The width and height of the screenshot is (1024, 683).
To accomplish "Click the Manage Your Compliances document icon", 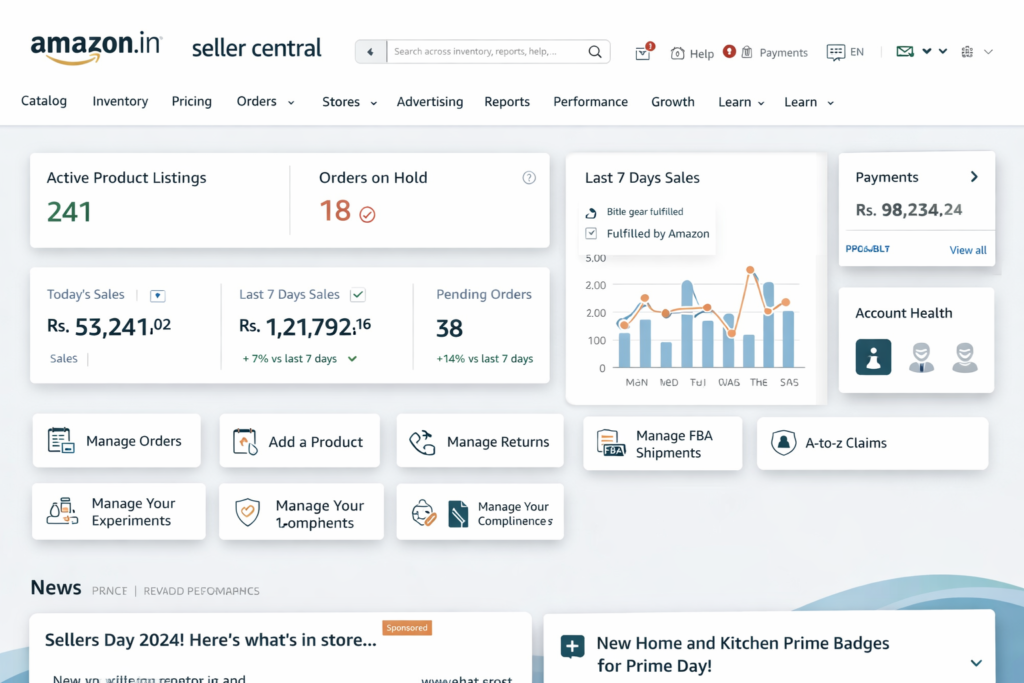I will [458, 514].
